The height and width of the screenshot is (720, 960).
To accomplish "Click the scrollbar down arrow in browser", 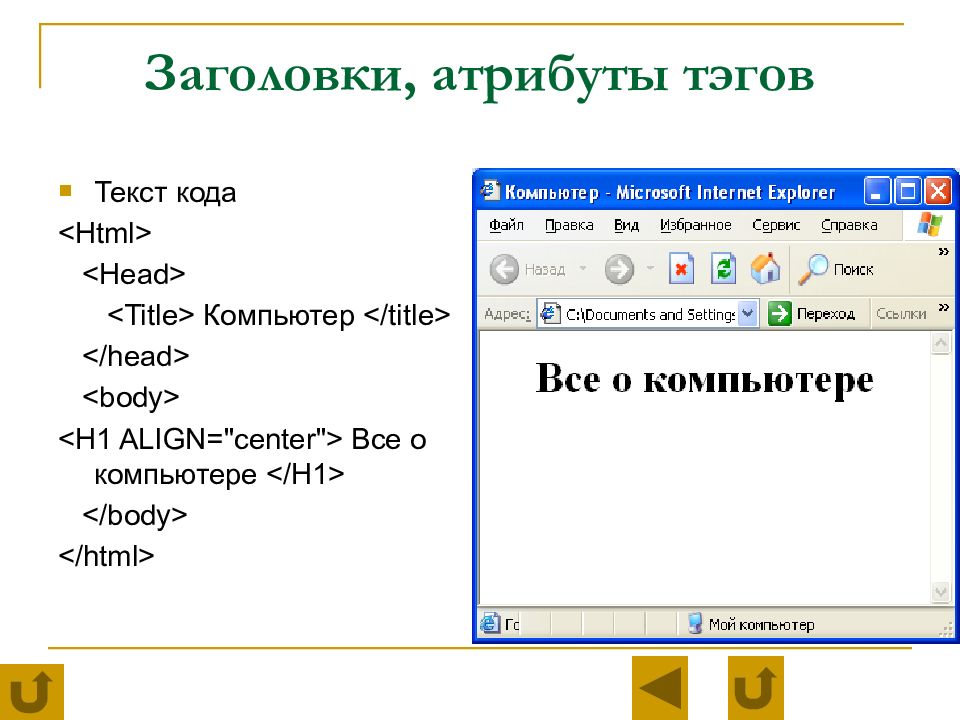I will tap(940, 591).
